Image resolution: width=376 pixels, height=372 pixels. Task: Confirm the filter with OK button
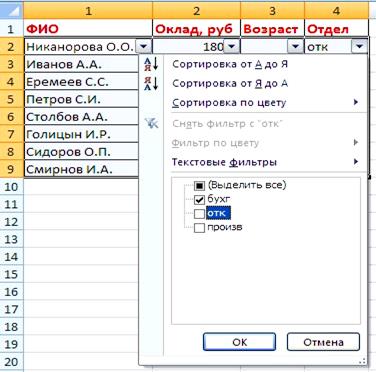click(240, 342)
